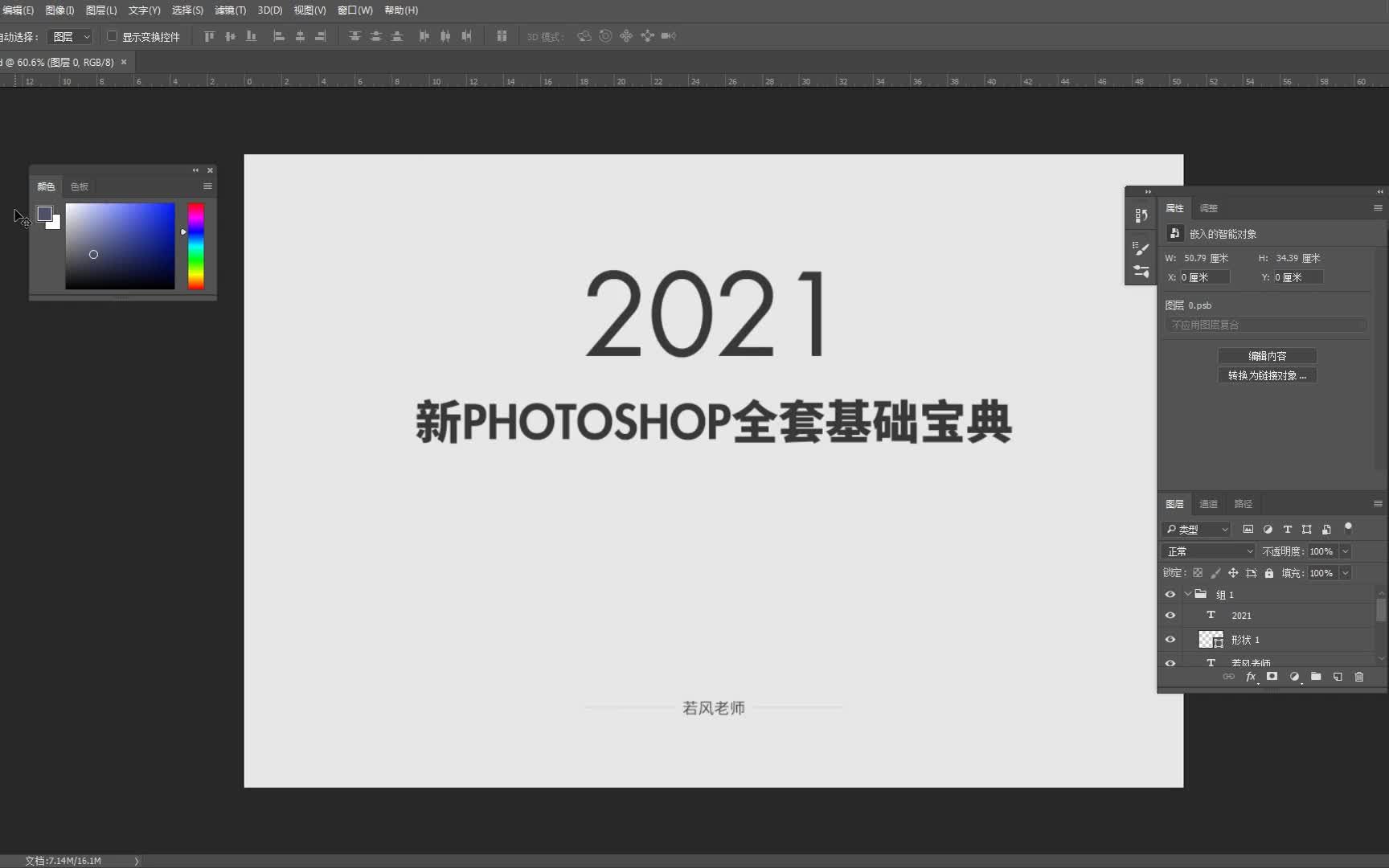The width and height of the screenshot is (1389, 868).
Task: Hide the 2021 text layer
Action: tap(1170, 616)
